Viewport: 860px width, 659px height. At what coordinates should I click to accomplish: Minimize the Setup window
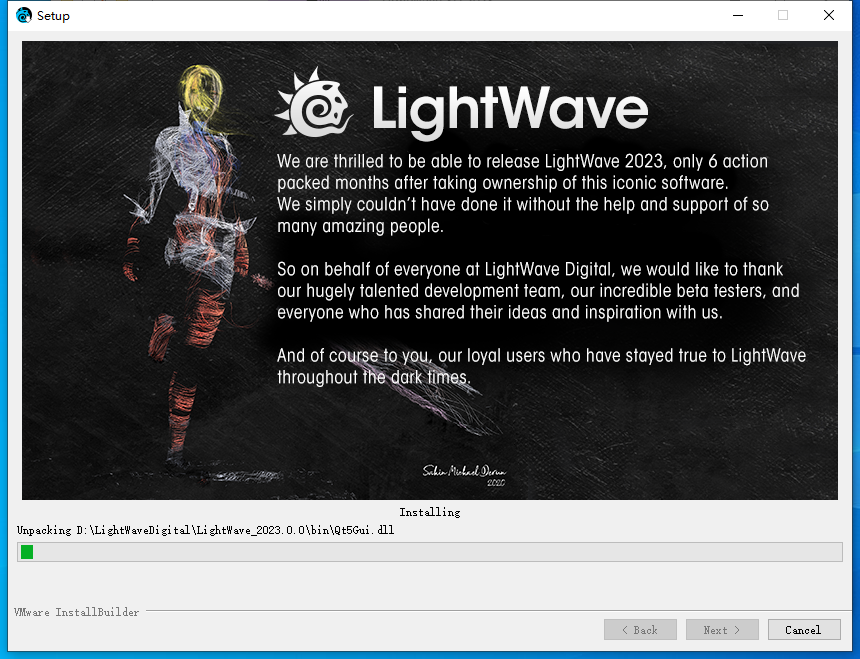click(738, 15)
